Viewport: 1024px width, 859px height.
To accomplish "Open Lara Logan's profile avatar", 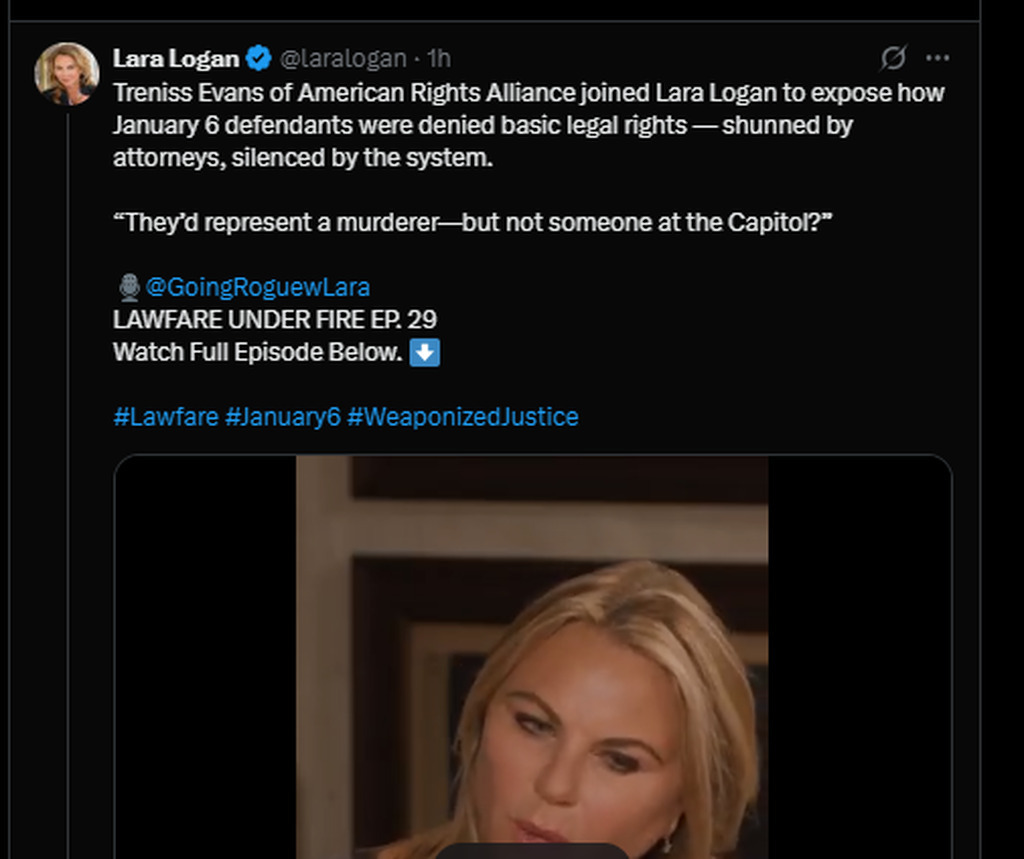I will pyautogui.click(x=66, y=74).
